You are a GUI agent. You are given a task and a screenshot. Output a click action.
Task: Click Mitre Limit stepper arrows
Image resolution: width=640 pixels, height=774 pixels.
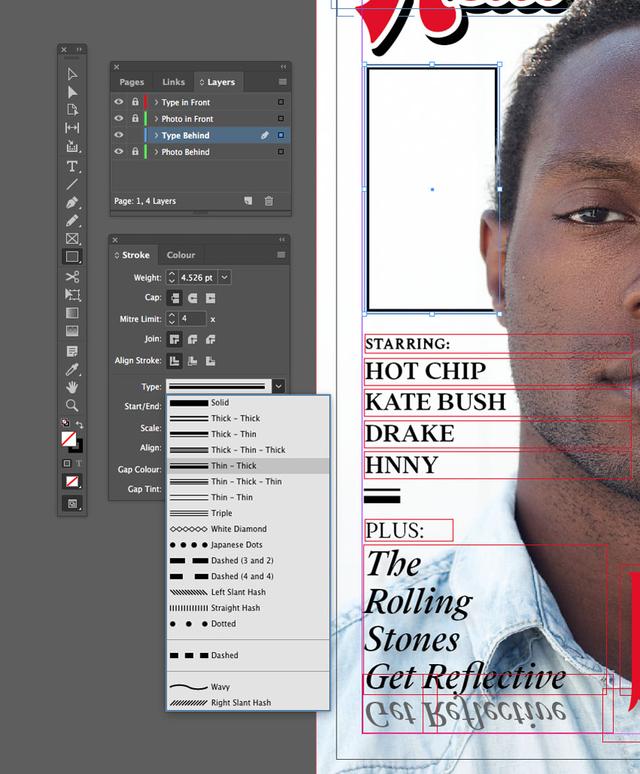pyautogui.click(x=171, y=319)
